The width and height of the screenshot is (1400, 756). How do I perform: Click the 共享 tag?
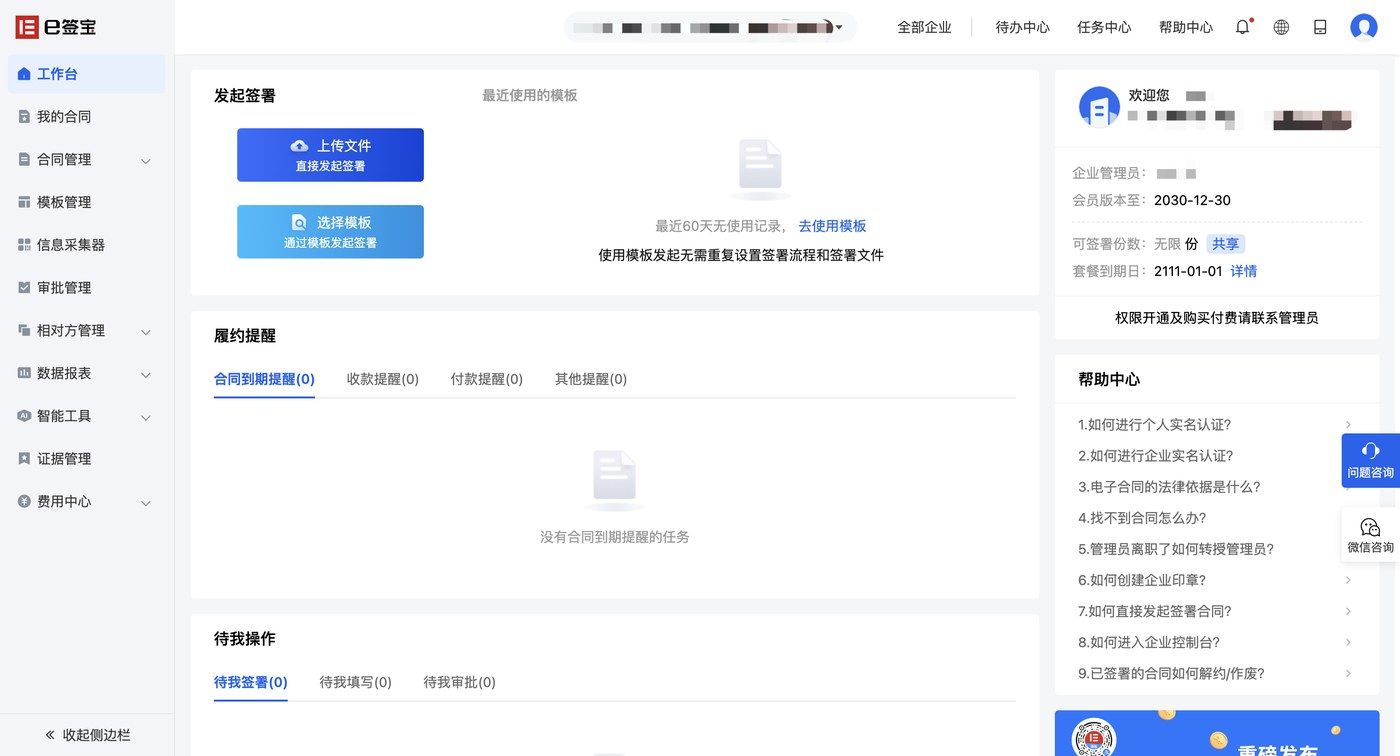pyautogui.click(x=1225, y=244)
